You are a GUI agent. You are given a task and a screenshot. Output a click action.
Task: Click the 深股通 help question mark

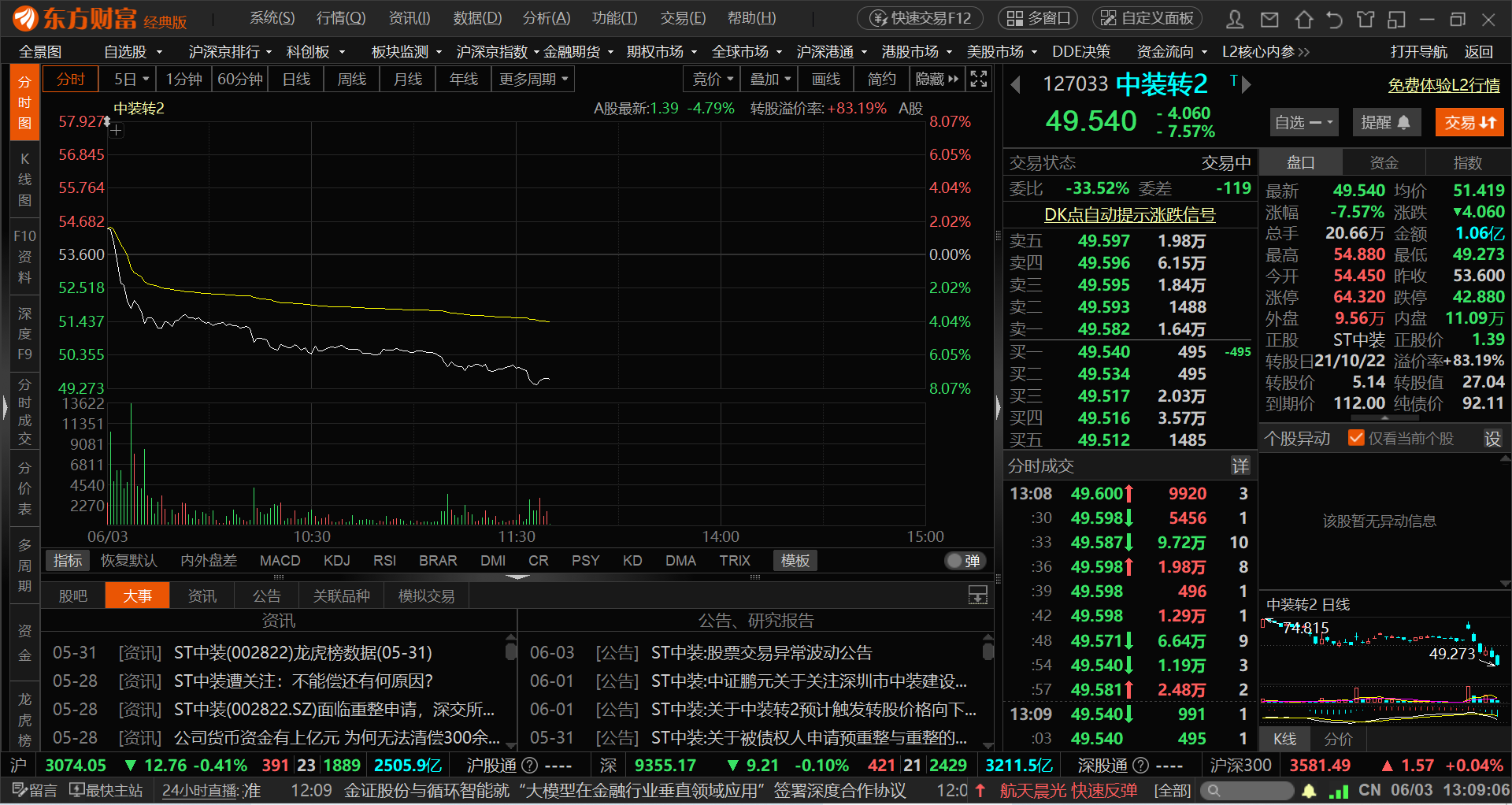(1140, 766)
